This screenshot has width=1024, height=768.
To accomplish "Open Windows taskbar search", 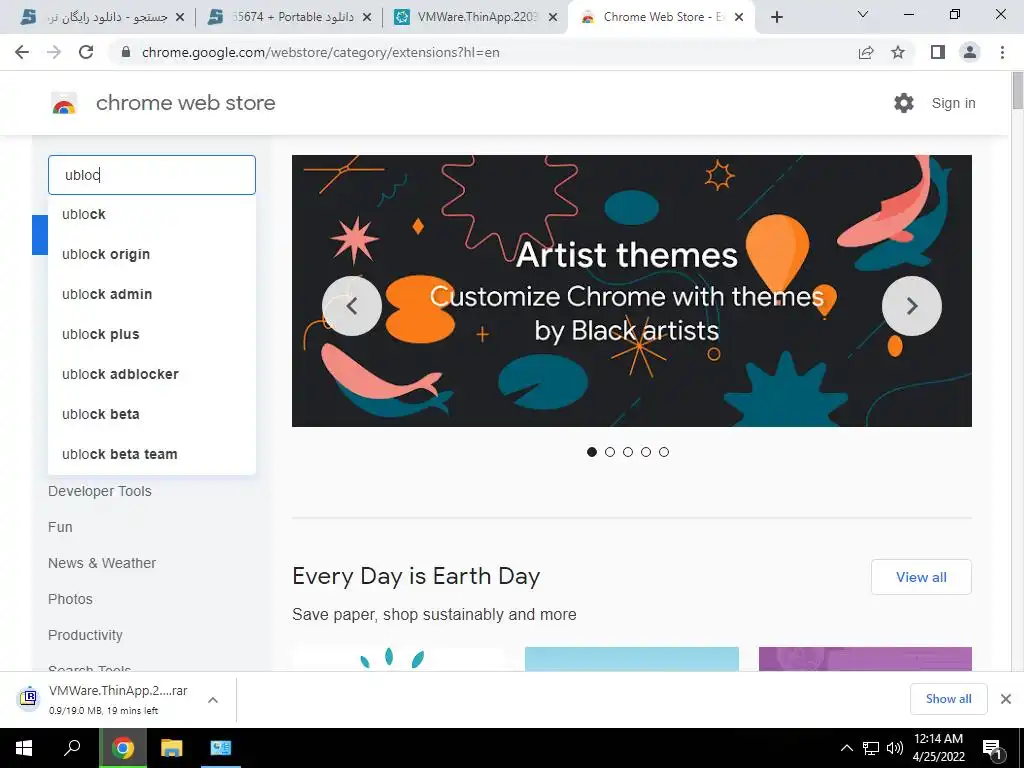I will (x=72, y=748).
